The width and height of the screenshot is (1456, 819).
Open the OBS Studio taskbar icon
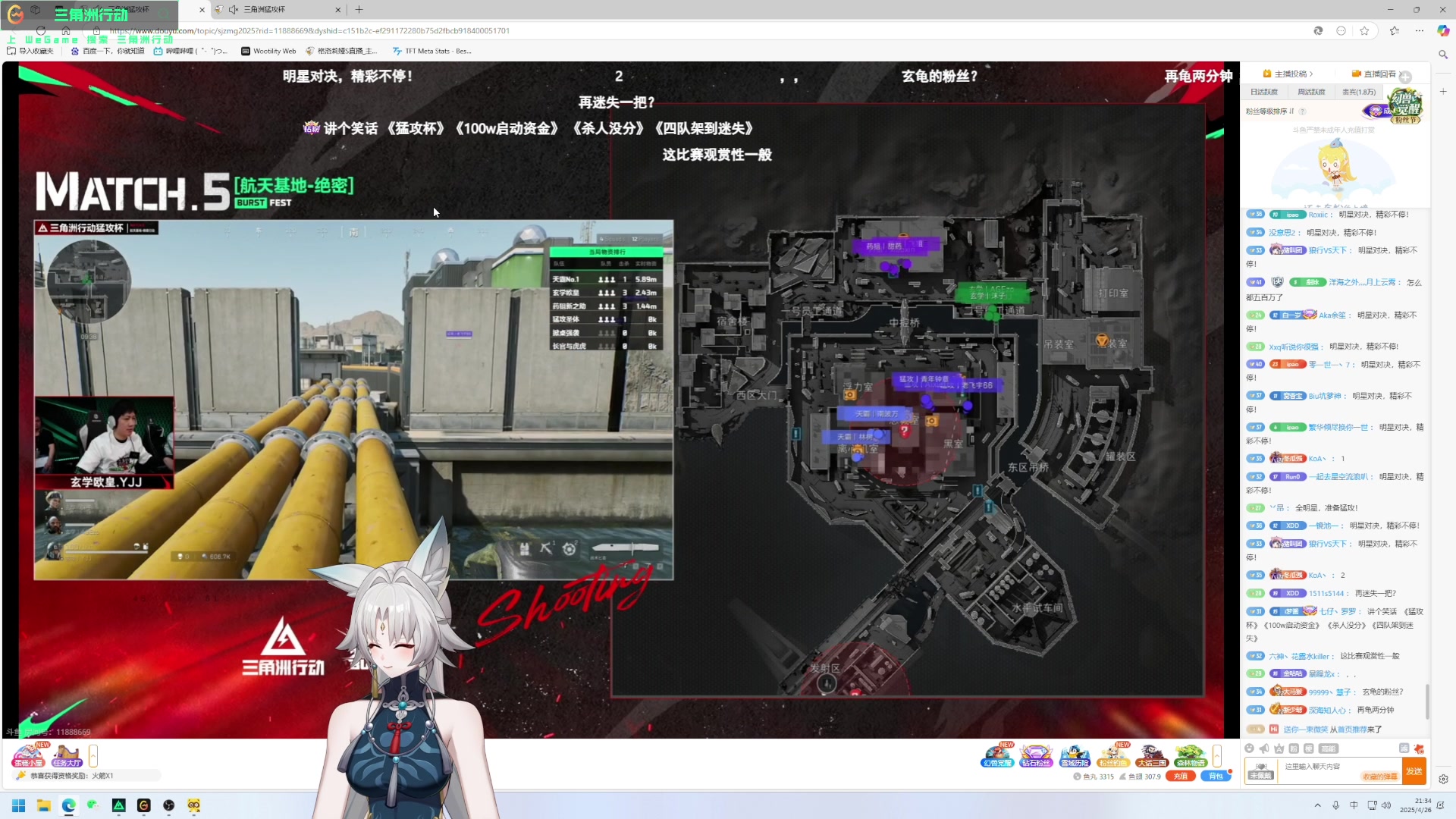coord(168,805)
